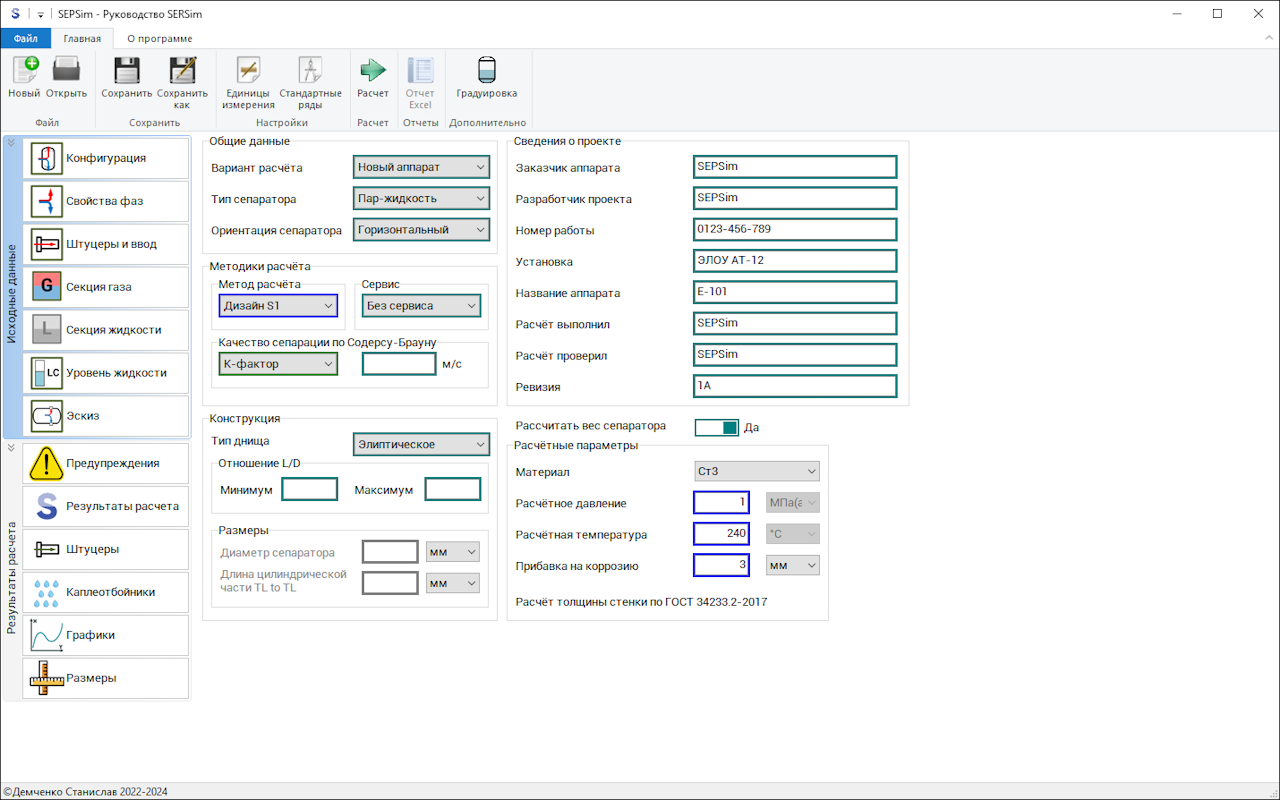Open the Градуировка tool icon
Image resolution: width=1280 pixels, height=800 pixels.
pos(486,71)
